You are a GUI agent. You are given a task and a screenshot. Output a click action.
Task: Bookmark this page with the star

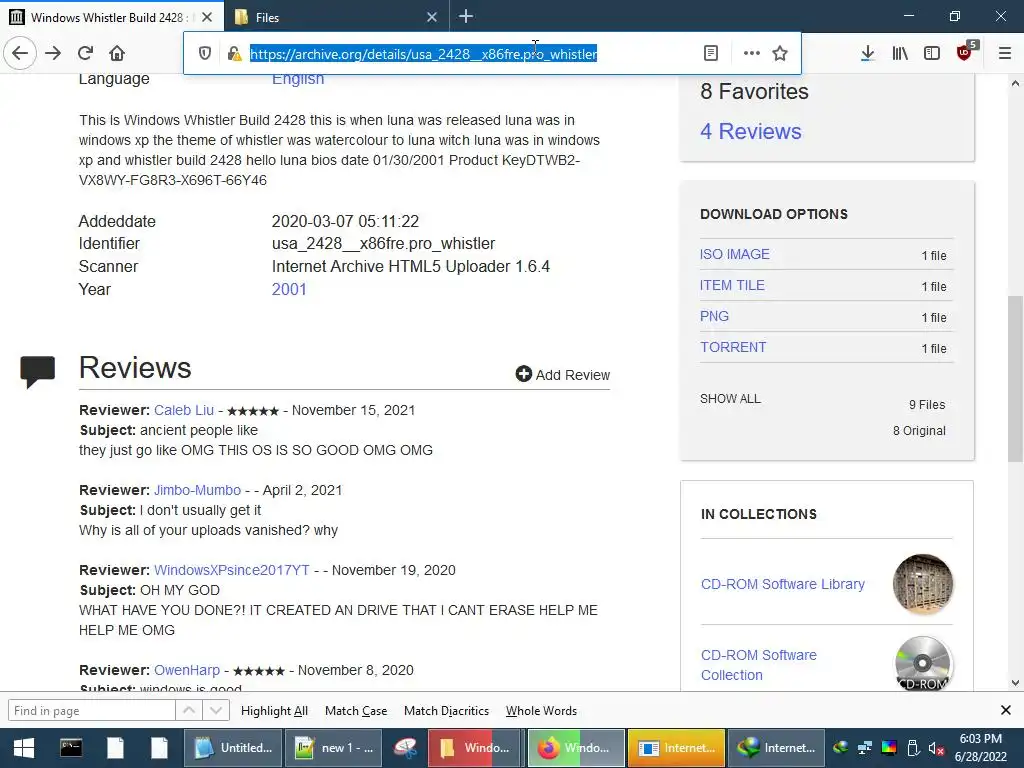780,54
